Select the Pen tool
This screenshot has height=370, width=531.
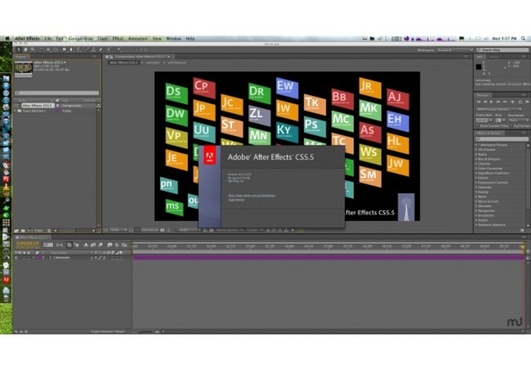coord(71,50)
